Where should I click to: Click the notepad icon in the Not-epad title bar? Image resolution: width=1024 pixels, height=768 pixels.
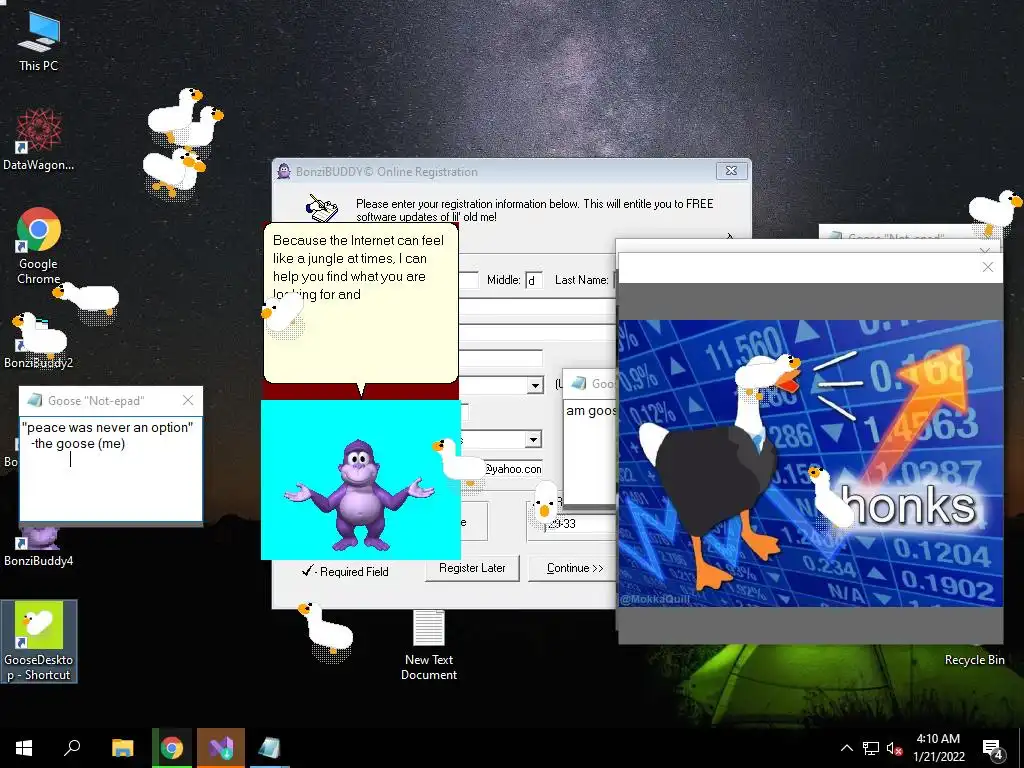pos(35,400)
